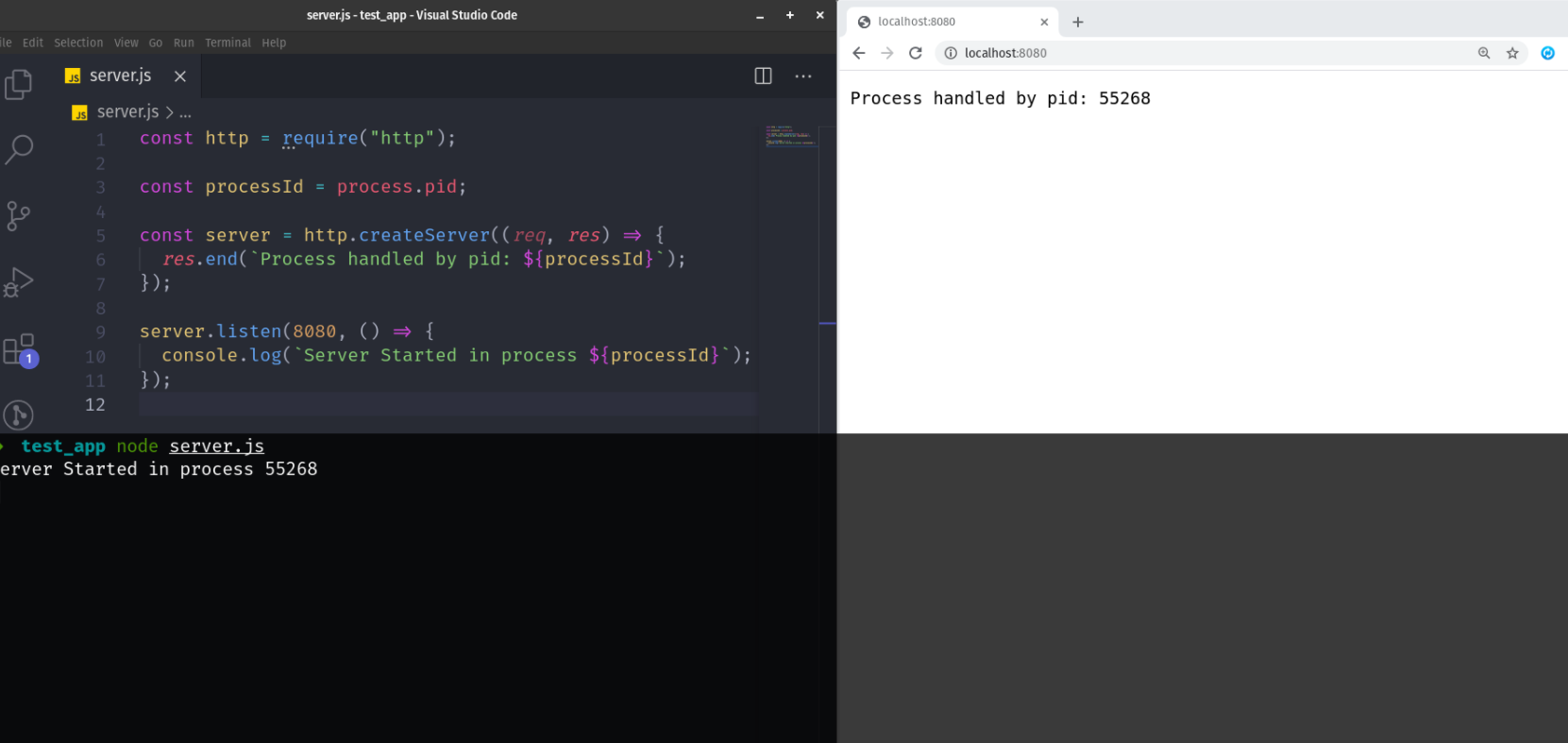Click the blue browser extension icon
Screen dimensions: 1568x743
click(1547, 53)
